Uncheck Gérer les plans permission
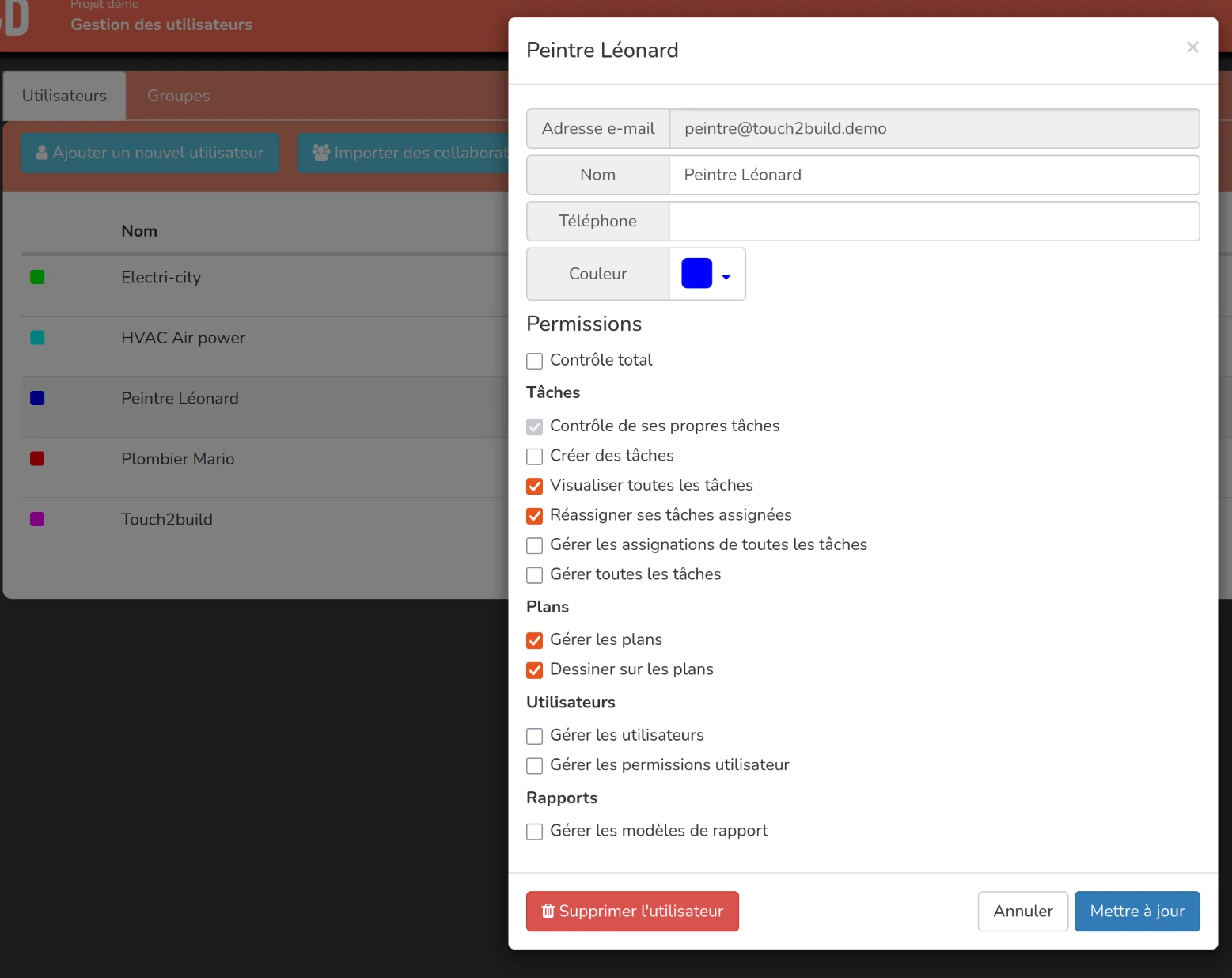The width and height of the screenshot is (1232, 978). [535, 640]
